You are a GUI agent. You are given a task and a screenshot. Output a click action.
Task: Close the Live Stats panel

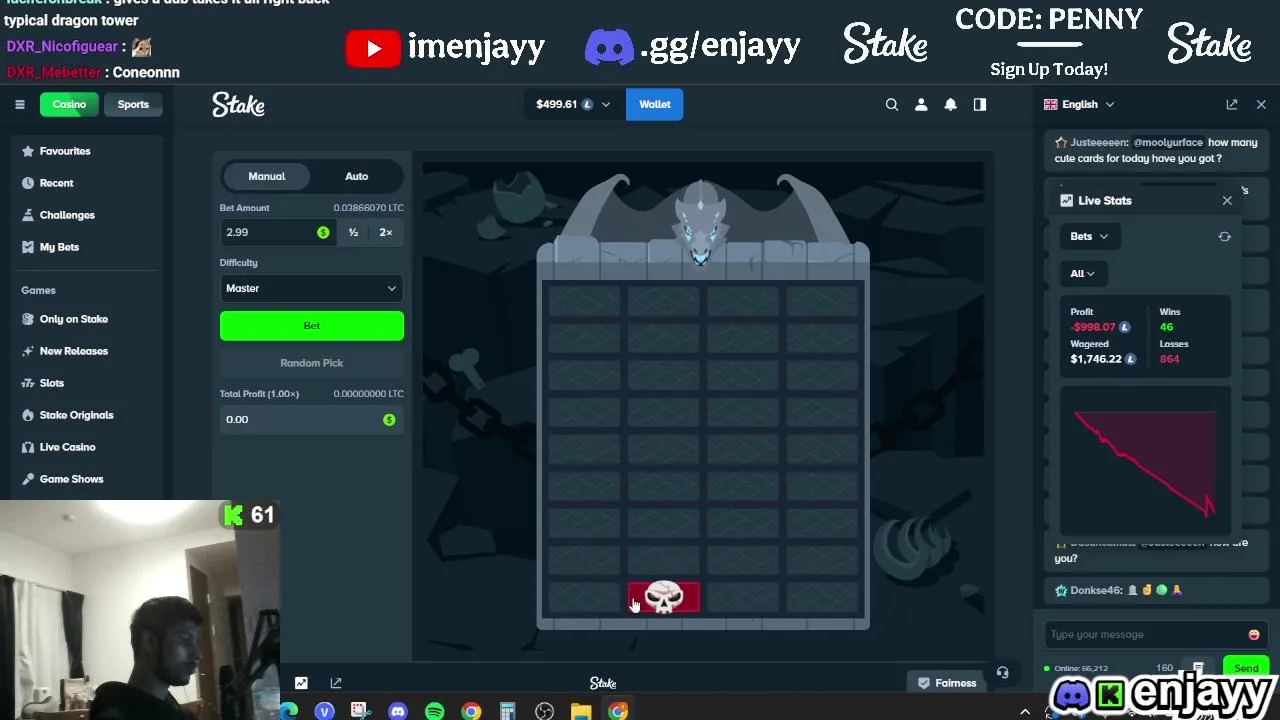[x=1227, y=200]
